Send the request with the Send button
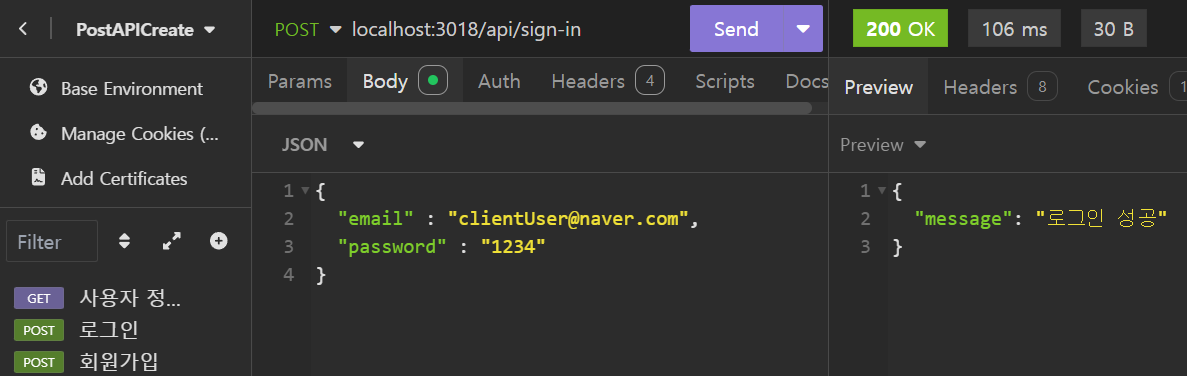Screen dimensions: 1187x376 [x=736, y=29]
